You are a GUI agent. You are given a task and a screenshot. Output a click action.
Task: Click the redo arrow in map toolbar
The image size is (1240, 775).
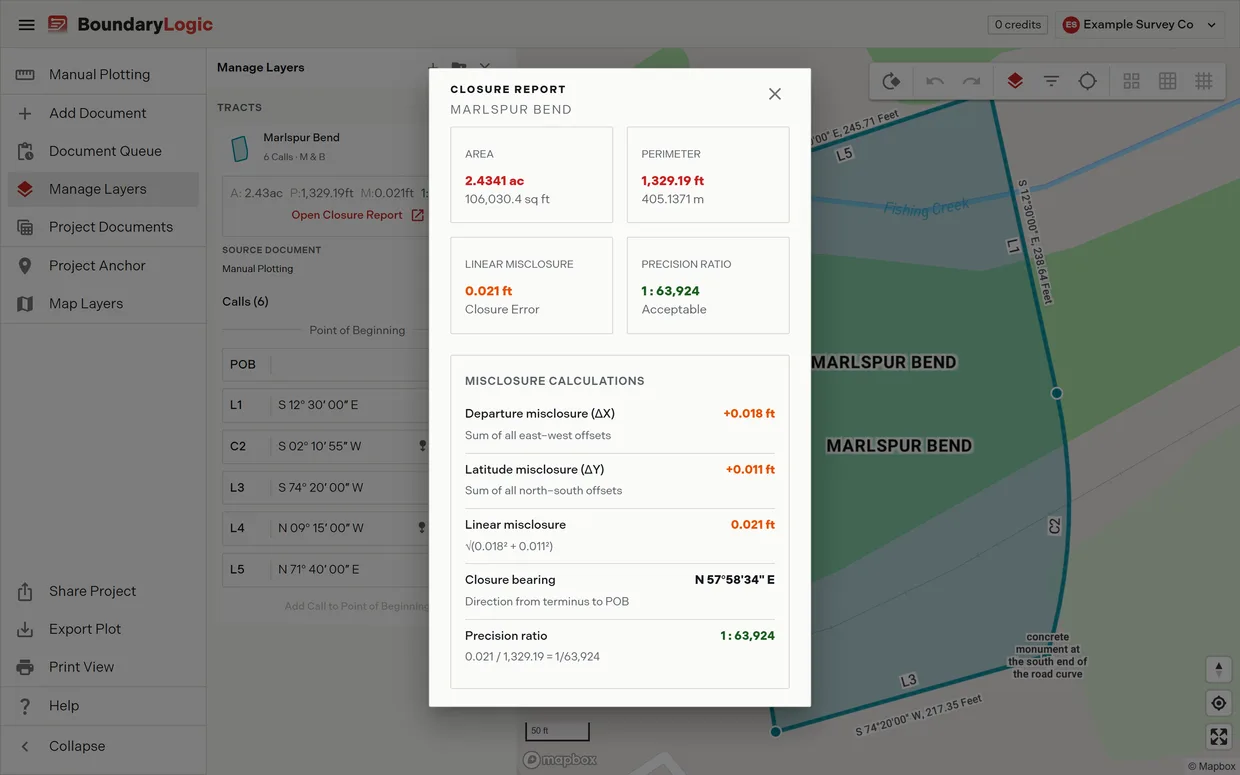[971, 82]
